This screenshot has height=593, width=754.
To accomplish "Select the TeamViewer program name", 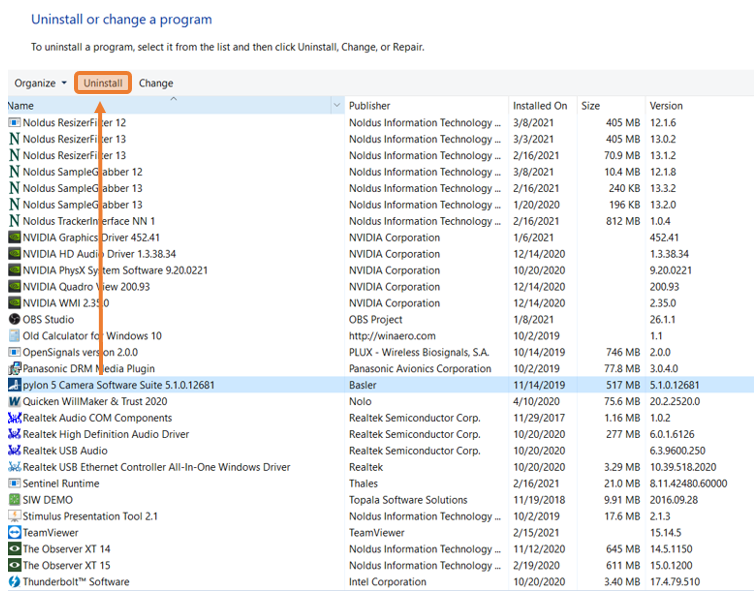I will 50,532.
